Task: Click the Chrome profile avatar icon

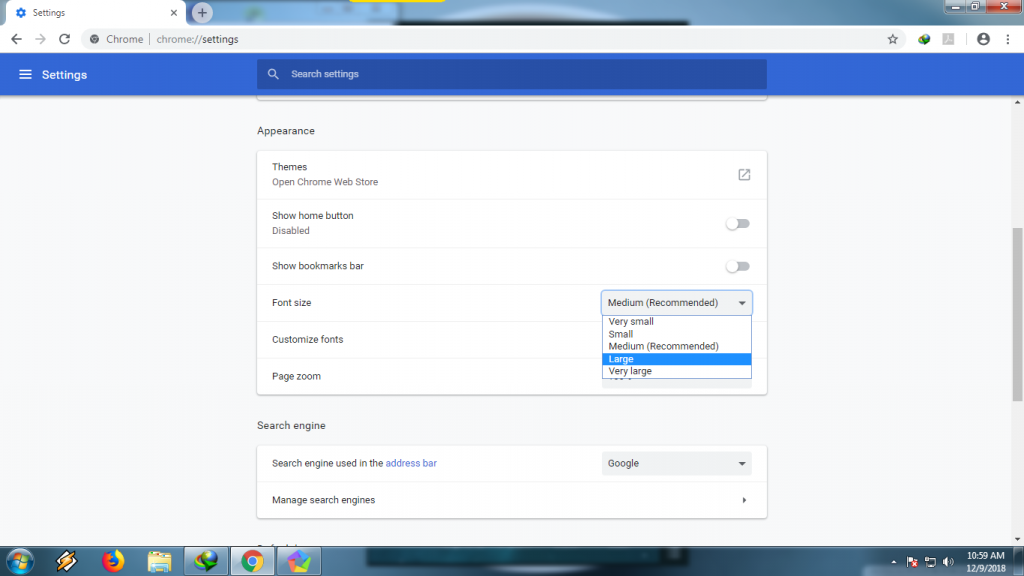Action: click(x=983, y=39)
